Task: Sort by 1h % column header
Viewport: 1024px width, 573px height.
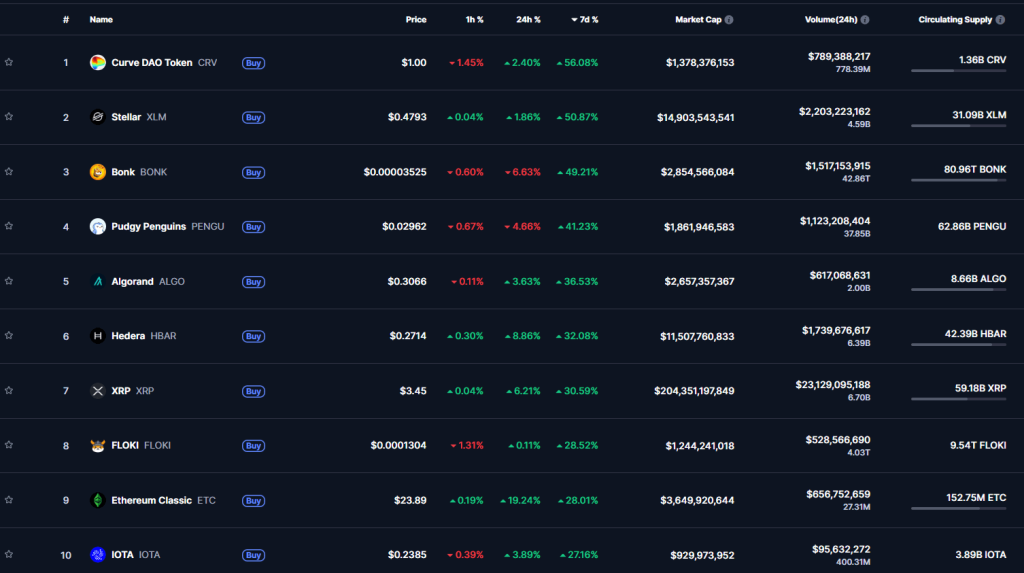Action: click(x=475, y=20)
